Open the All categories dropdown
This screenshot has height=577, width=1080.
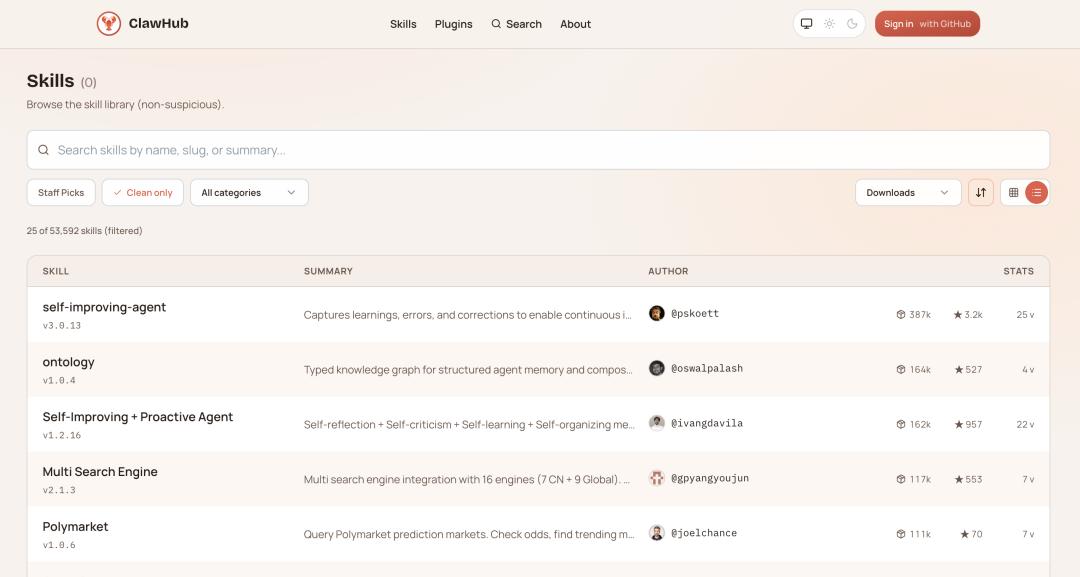[x=248, y=193]
